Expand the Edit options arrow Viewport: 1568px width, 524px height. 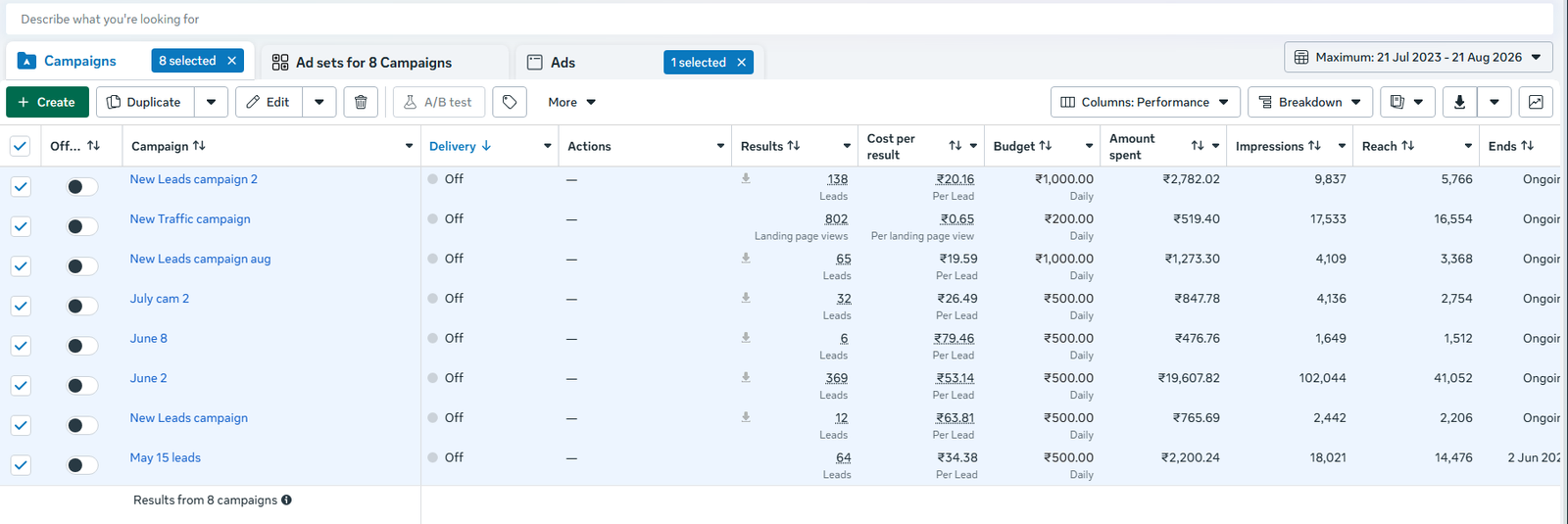[x=319, y=102]
